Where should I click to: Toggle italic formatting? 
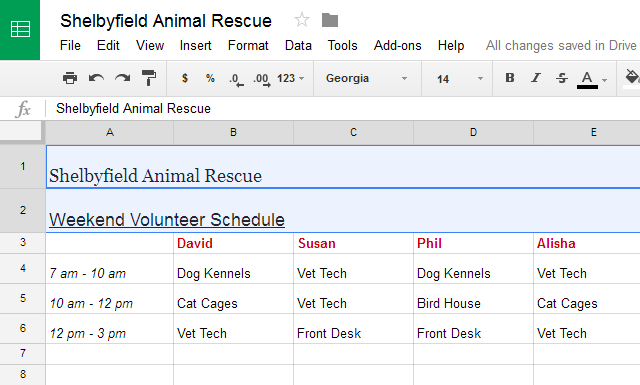click(536, 78)
